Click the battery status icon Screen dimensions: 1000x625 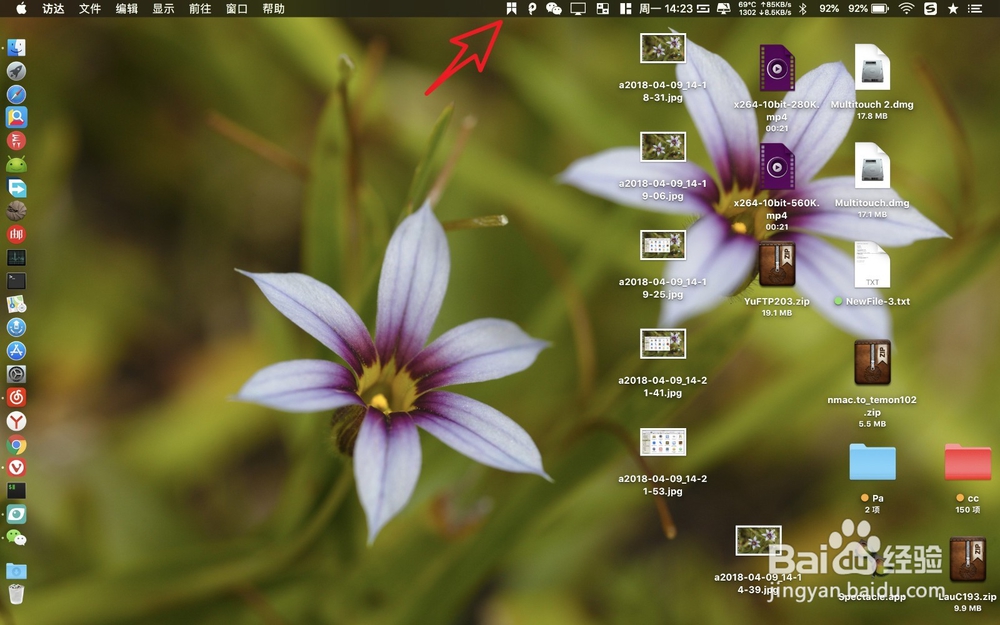click(880, 8)
